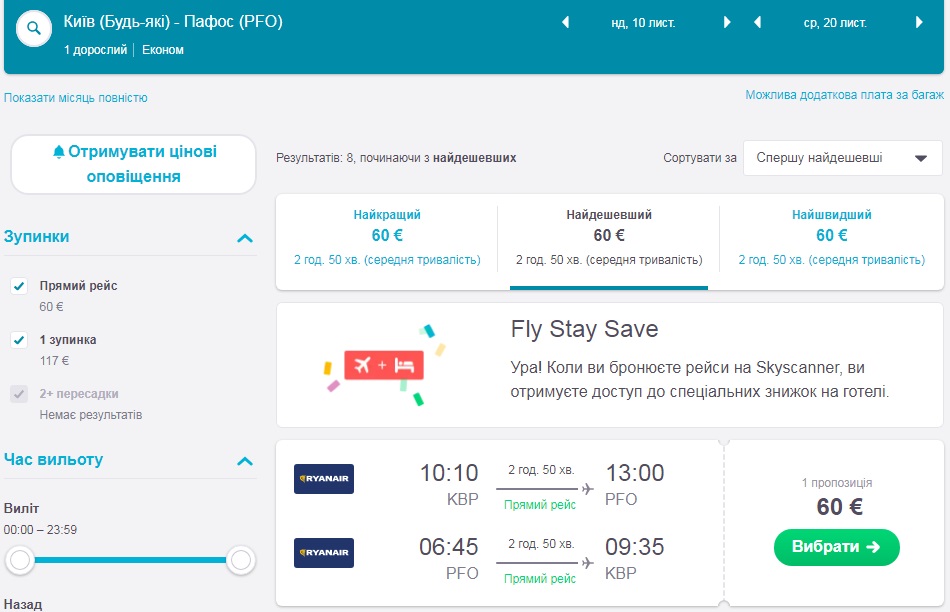Click the Ryanair logo for outbound flight
The image size is (950, 612).
coord(324,479)
